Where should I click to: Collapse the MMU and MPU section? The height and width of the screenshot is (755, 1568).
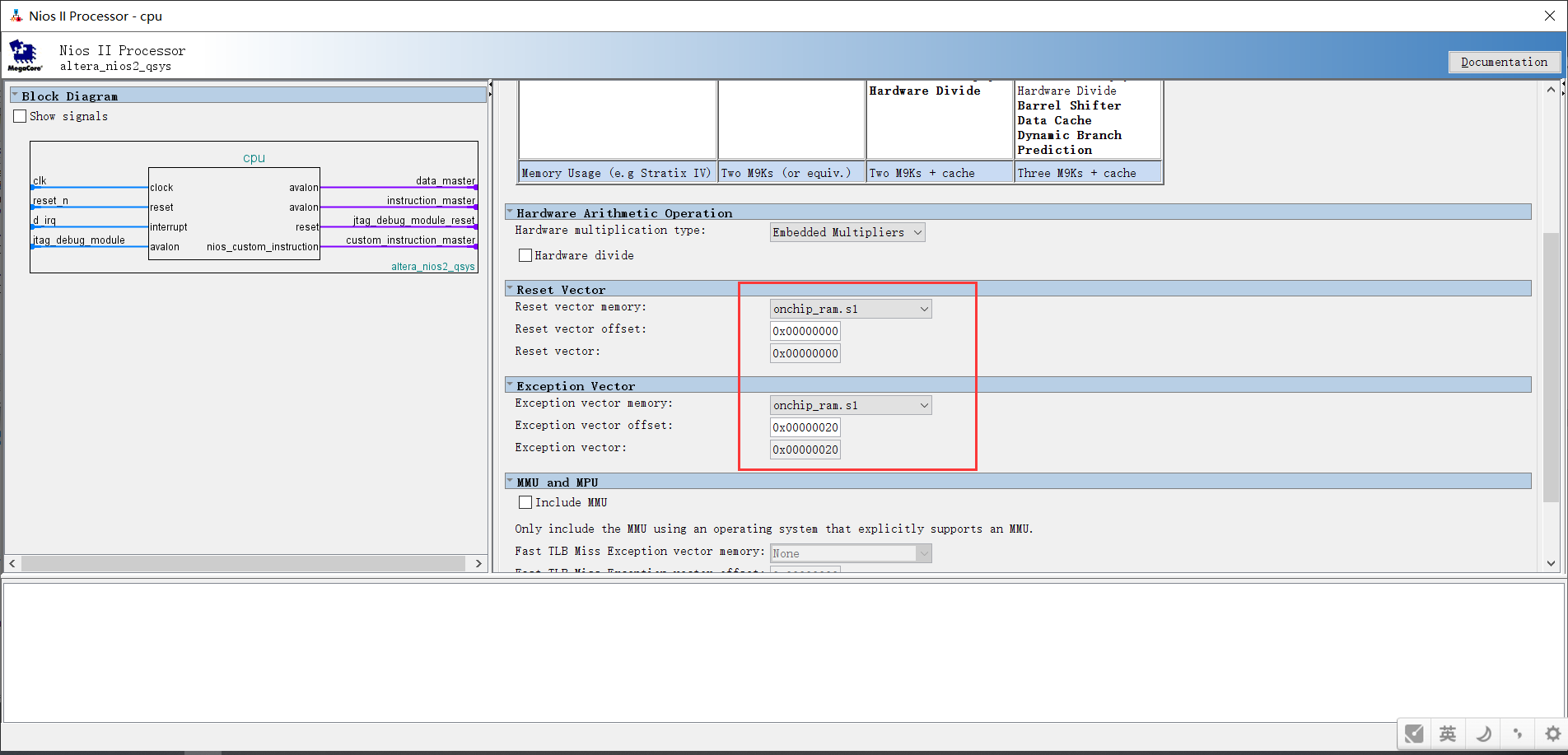510,482
